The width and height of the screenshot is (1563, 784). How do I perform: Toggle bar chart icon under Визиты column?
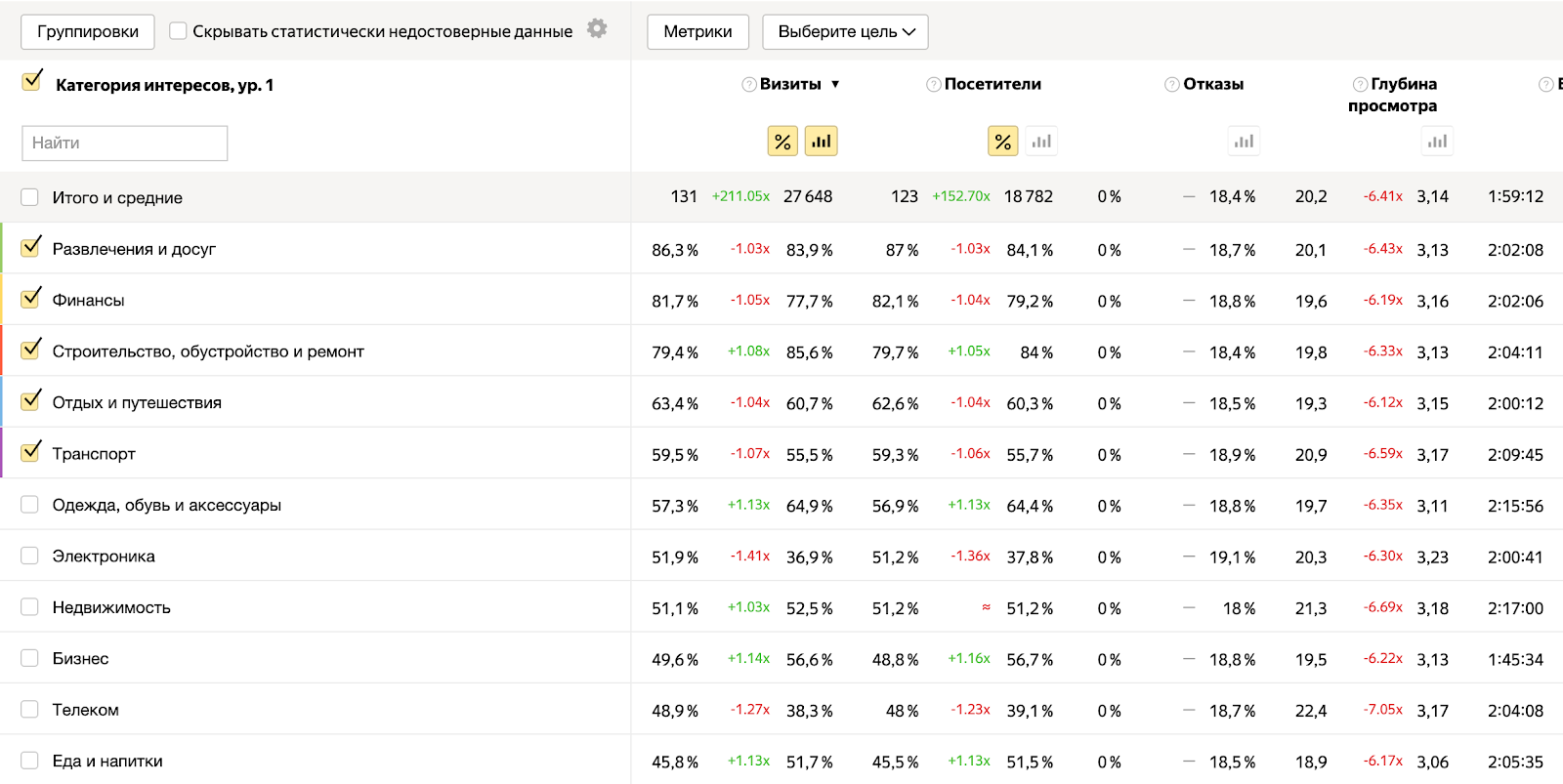point(822,142)
